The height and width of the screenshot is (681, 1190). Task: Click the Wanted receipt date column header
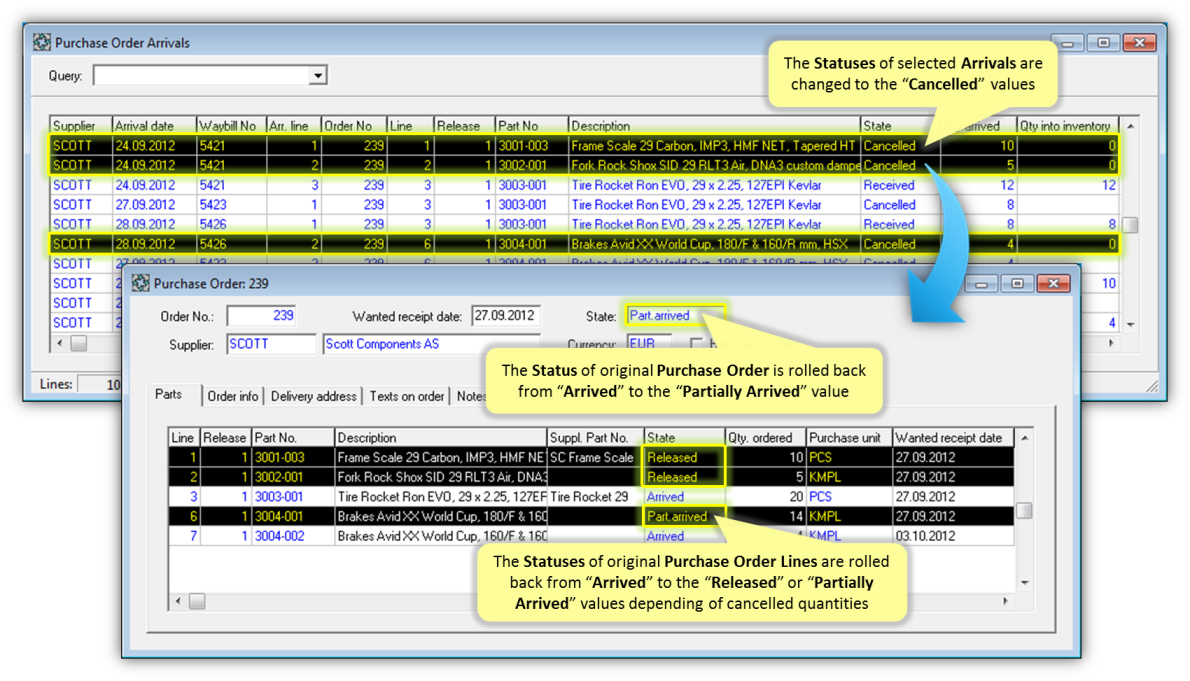click(x=953, y=438)
